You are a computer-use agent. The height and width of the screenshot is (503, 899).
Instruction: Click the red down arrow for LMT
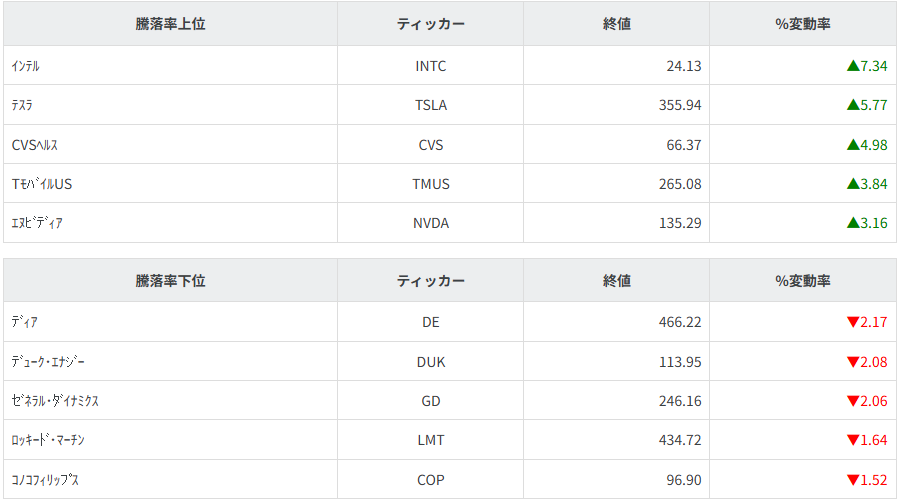coord(852,440)
